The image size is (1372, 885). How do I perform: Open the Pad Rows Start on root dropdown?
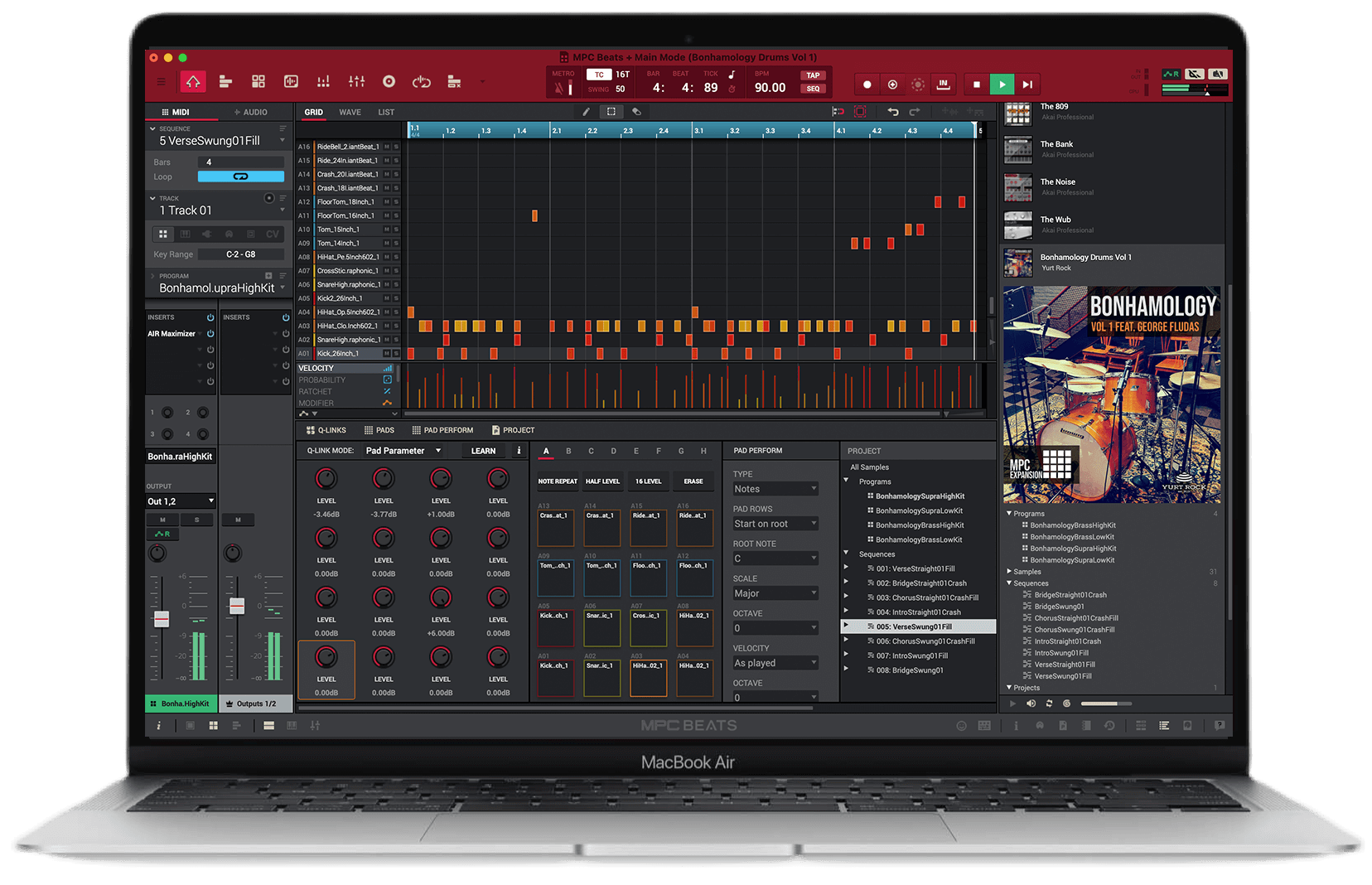(775, 524)
